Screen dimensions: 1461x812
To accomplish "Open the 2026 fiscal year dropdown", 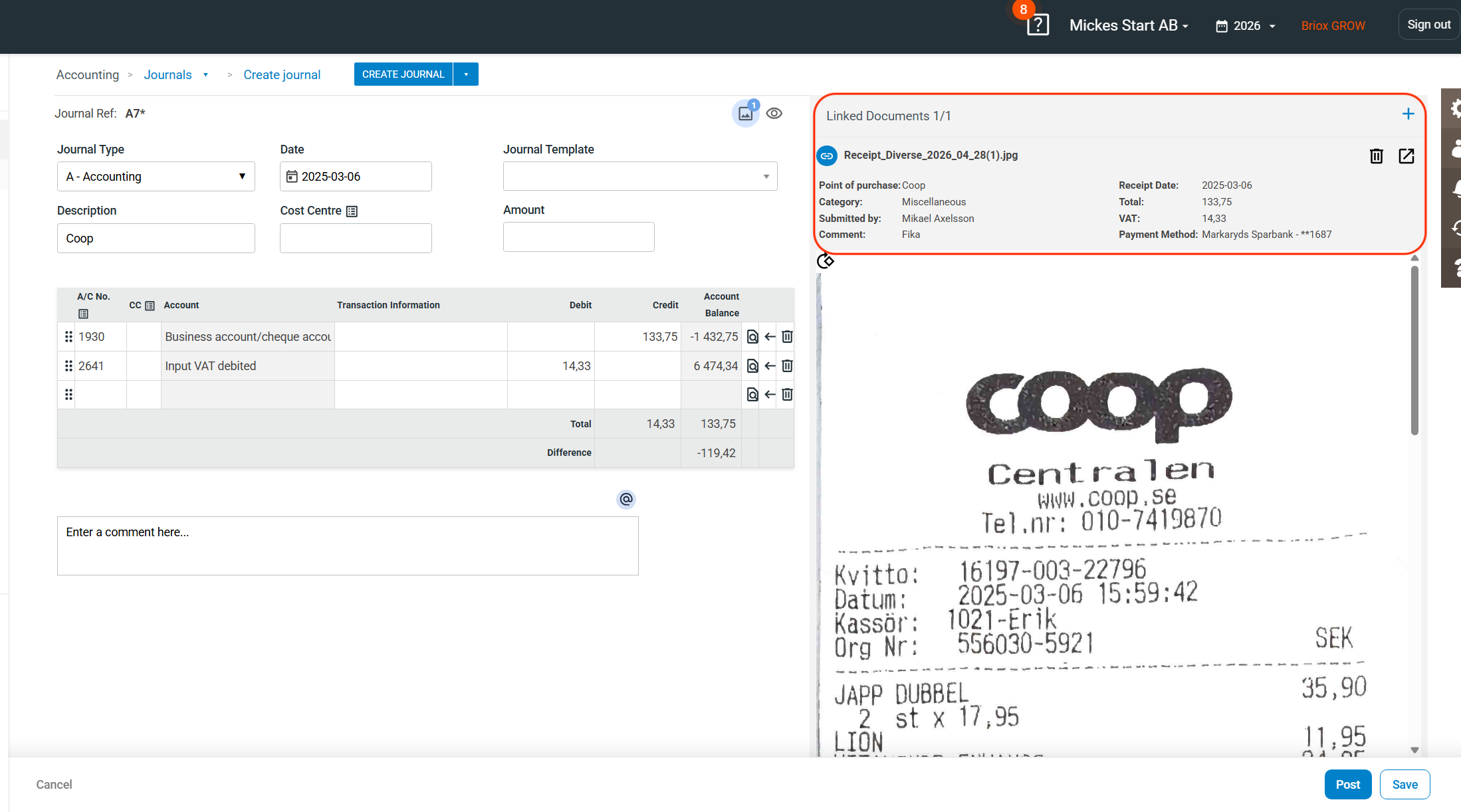I will (x=1246, y=26).
